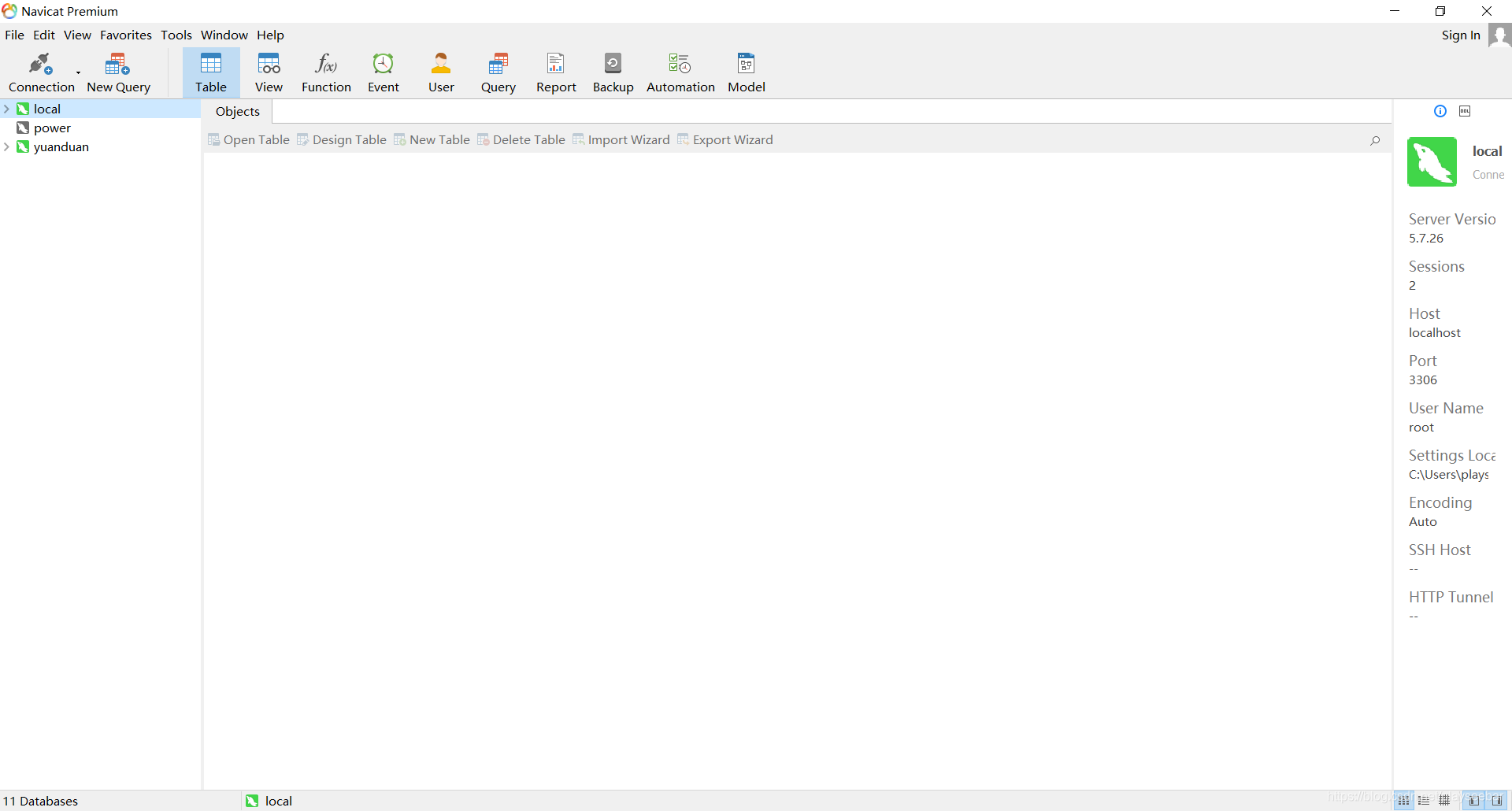This screenshot has height=811, width=1512.
Task: Show the DDL panel icon
Action: [1465, 111]
